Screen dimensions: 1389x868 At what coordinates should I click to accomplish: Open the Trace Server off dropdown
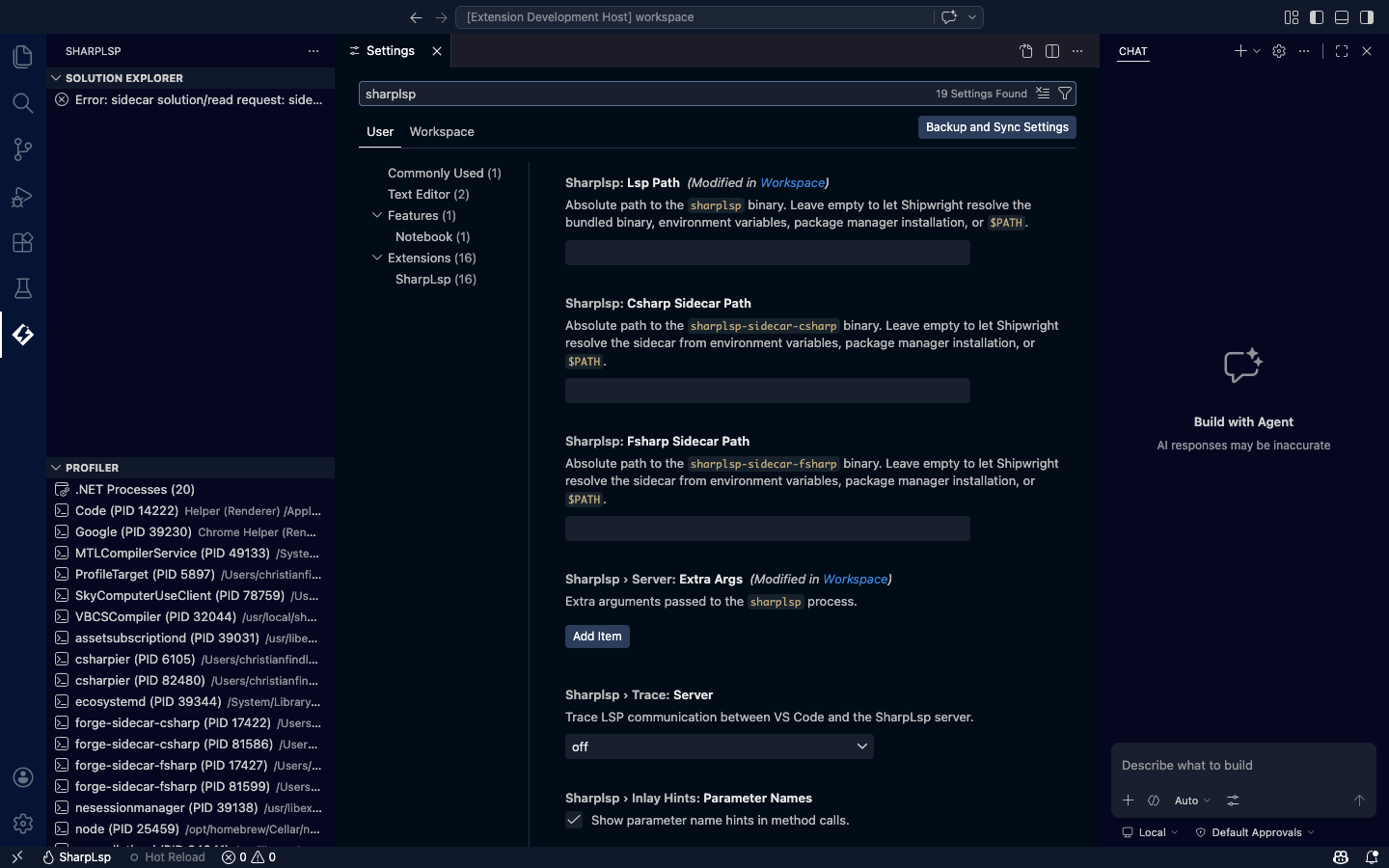[x=720, y=746]
